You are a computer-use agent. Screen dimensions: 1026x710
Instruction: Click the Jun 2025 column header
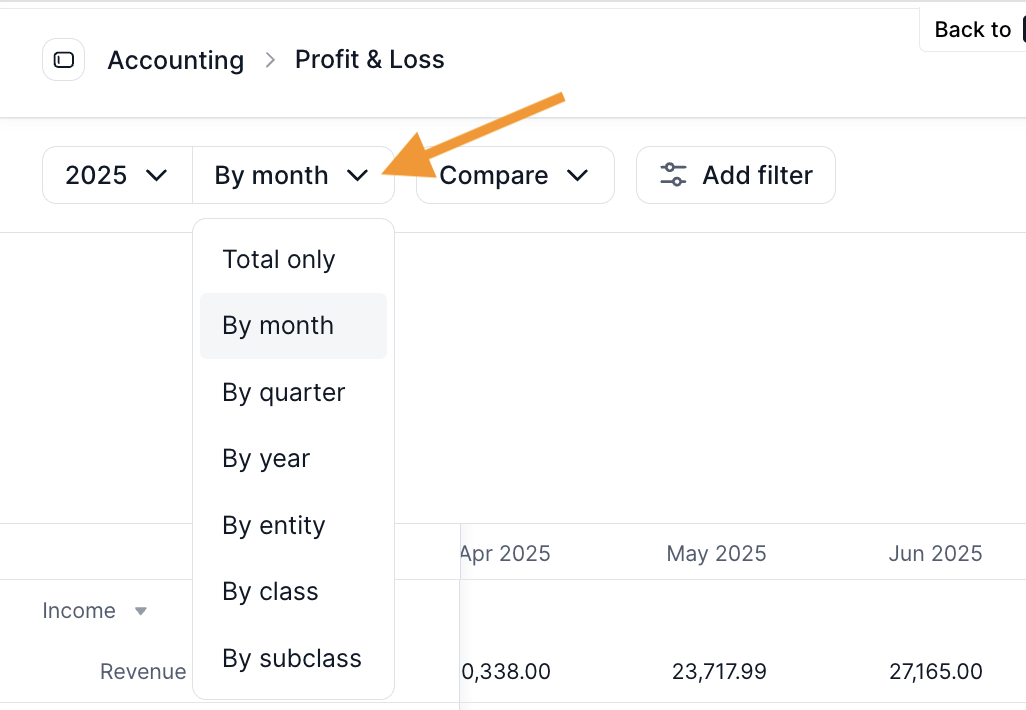pyautogui.click(x=935, y=553)
